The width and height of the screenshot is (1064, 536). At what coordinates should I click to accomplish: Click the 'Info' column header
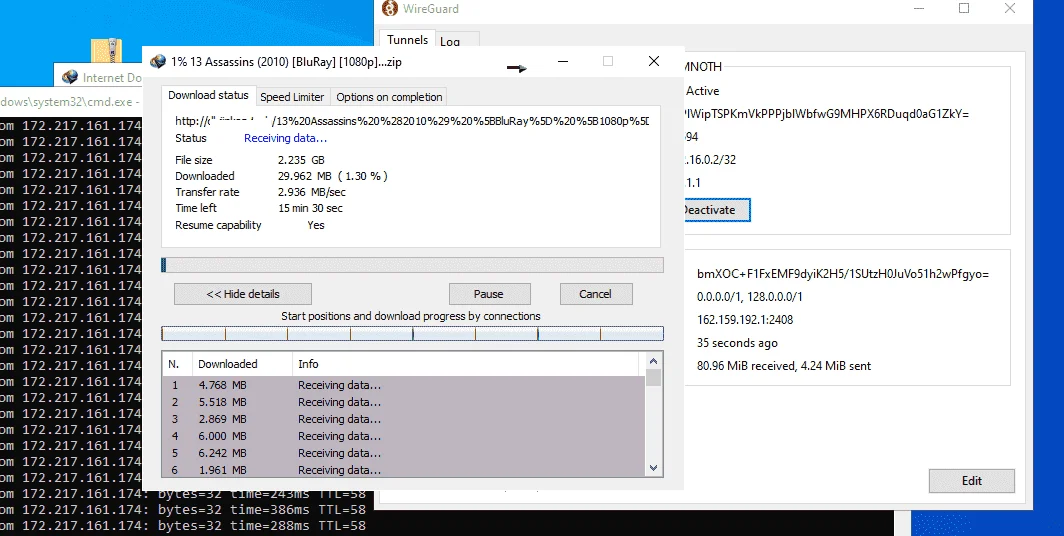[466, 364]
